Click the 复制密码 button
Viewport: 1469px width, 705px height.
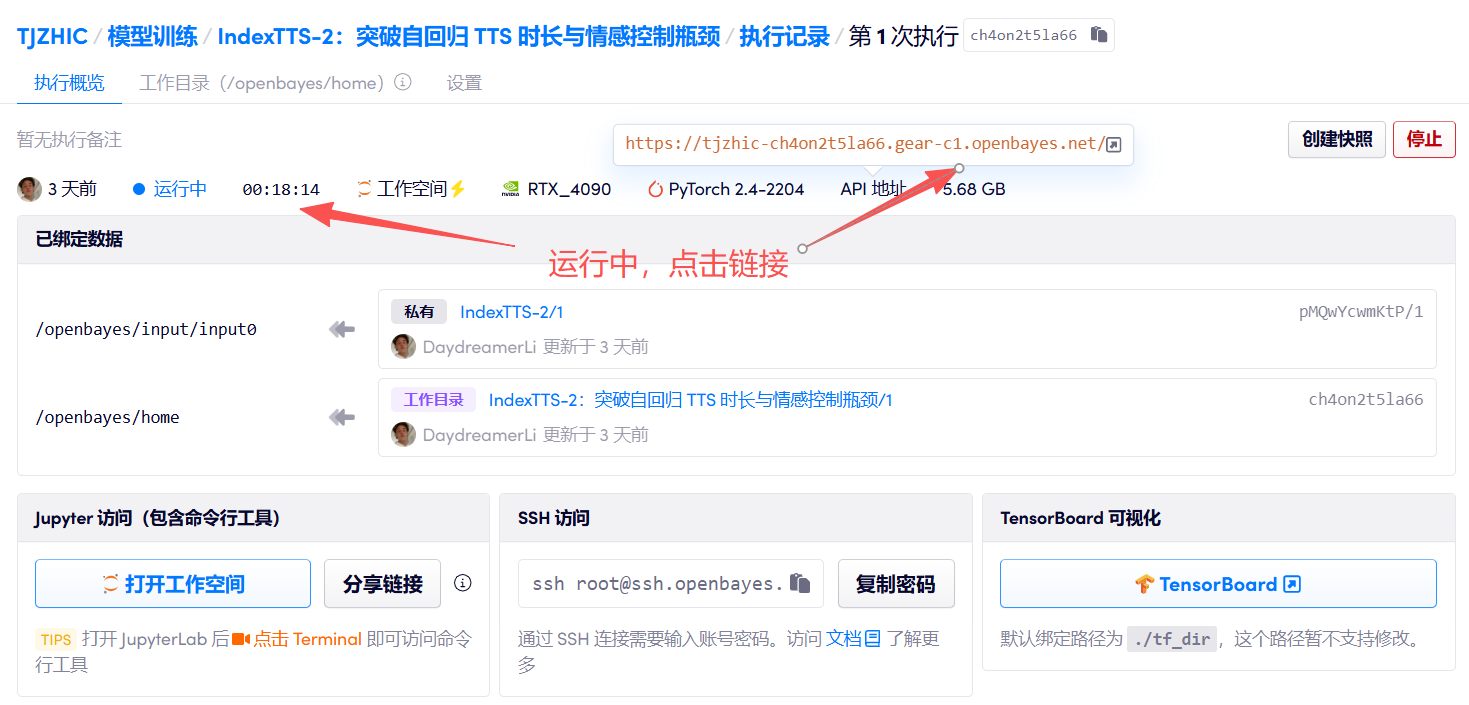pos(895,584)
